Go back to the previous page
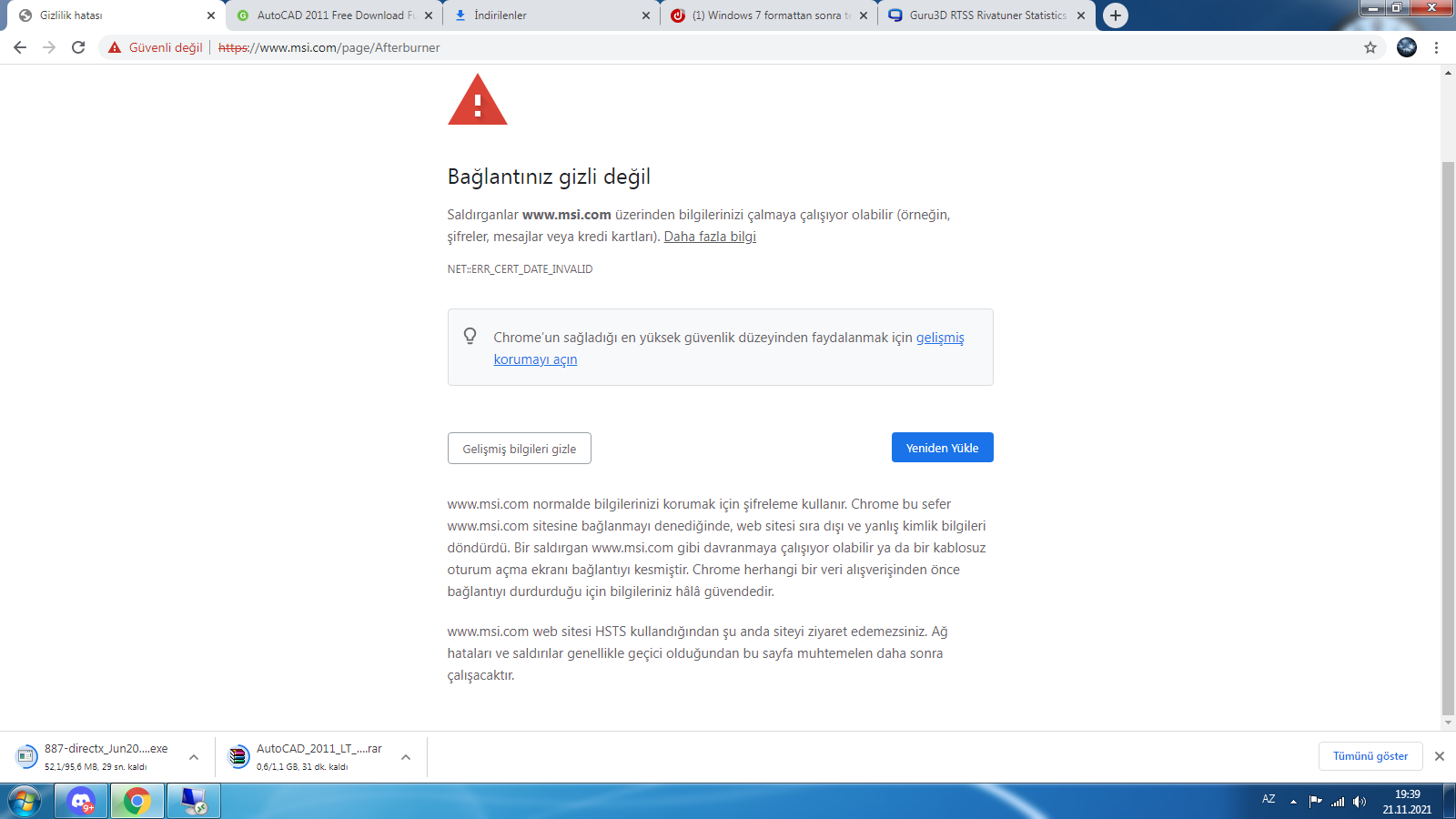The height and width of the screenshot is (819, 1456). pyautogui.click(x=20, y=47)
